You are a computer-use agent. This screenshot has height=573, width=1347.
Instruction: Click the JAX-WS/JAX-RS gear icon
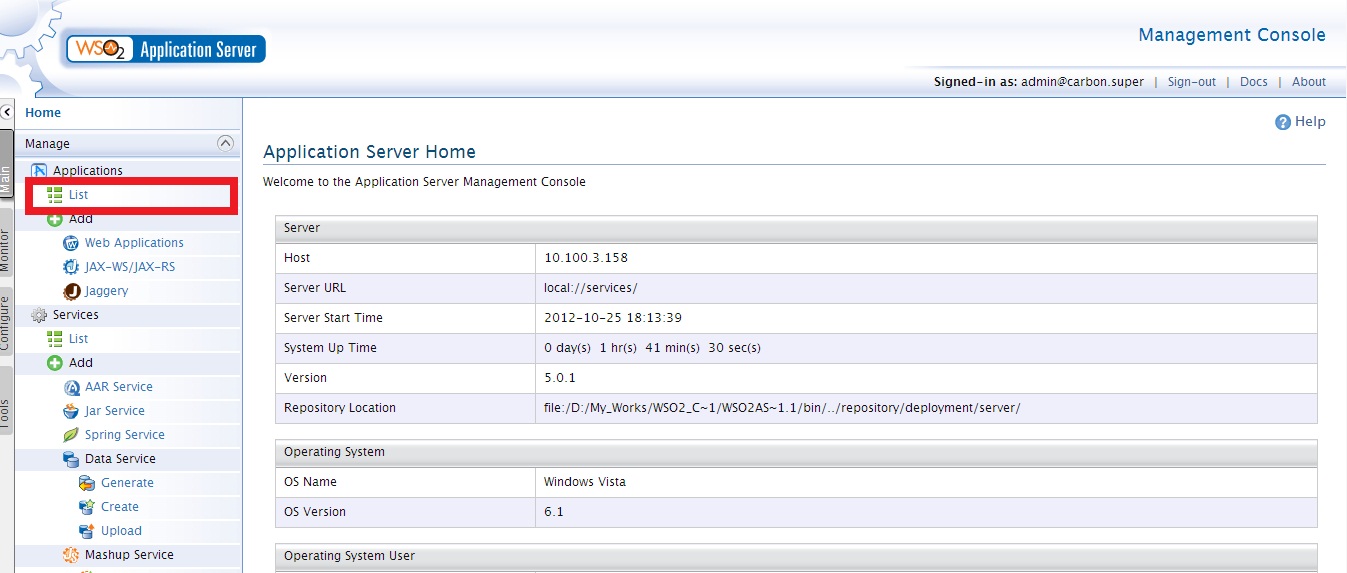tap(71, 267)
